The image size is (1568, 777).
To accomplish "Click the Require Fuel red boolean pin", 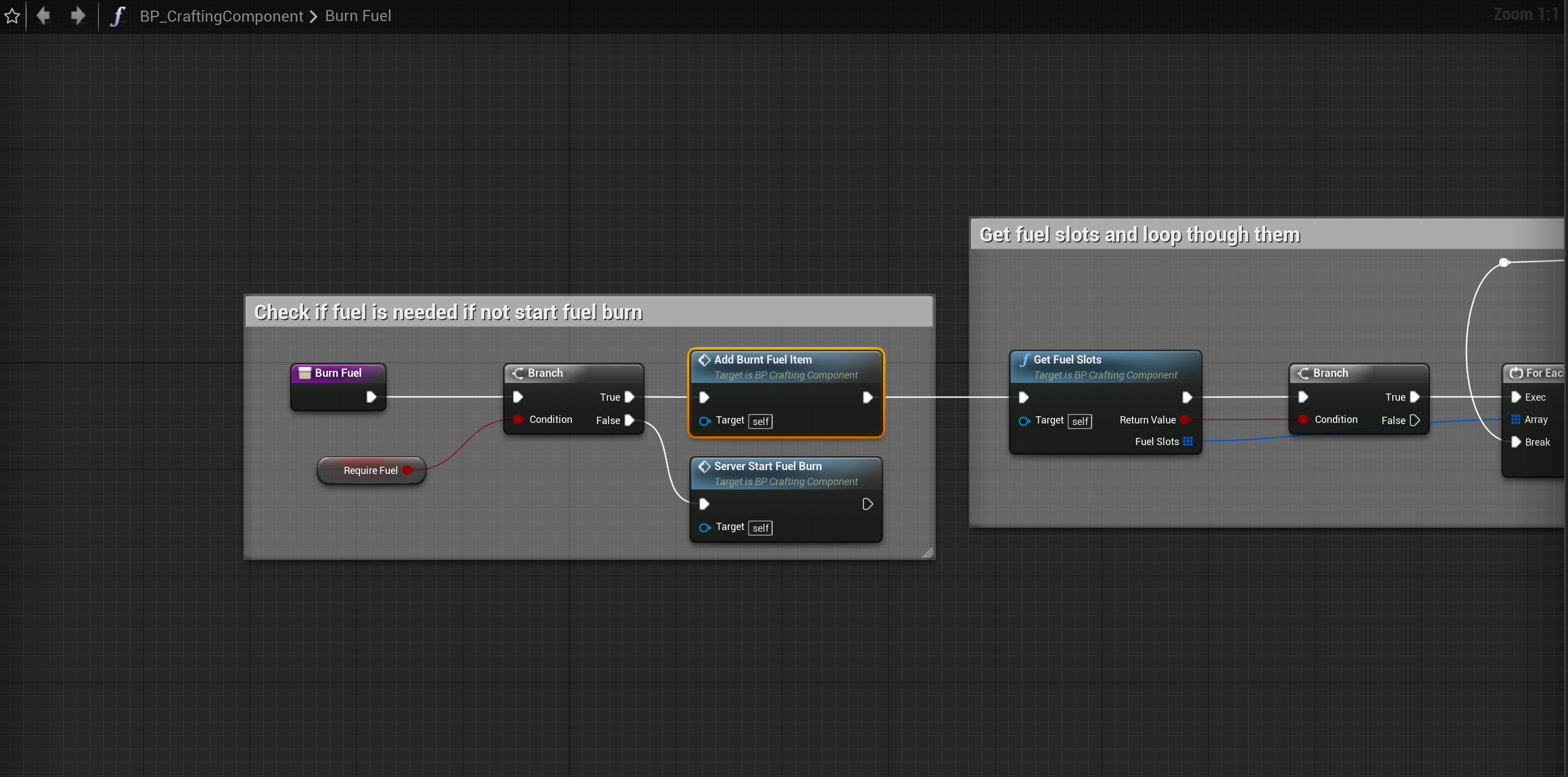I will [407, 470].
